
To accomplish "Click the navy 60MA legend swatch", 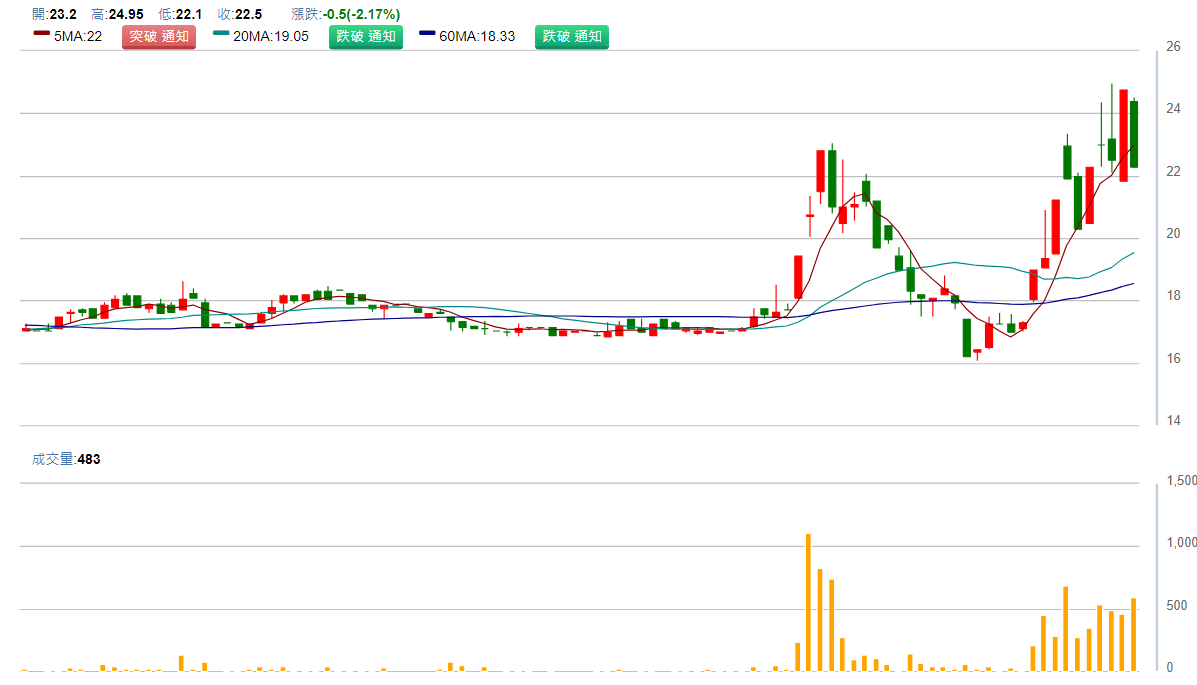I will coord(427,34).
